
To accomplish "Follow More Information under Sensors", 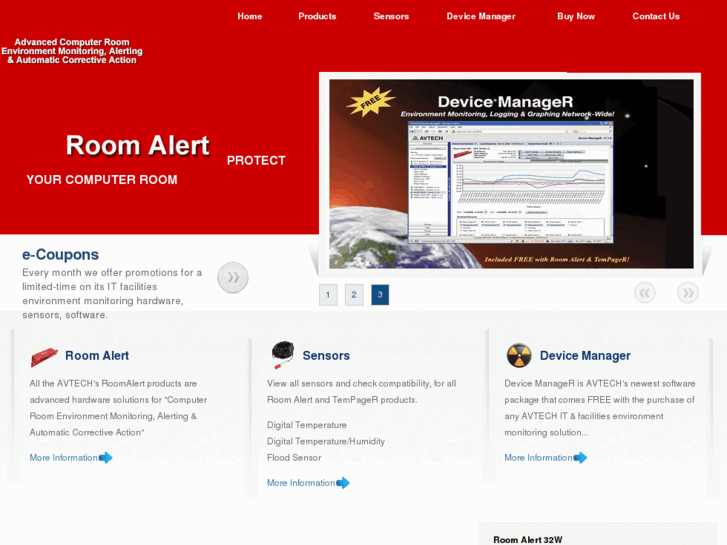I will point(301,483).
